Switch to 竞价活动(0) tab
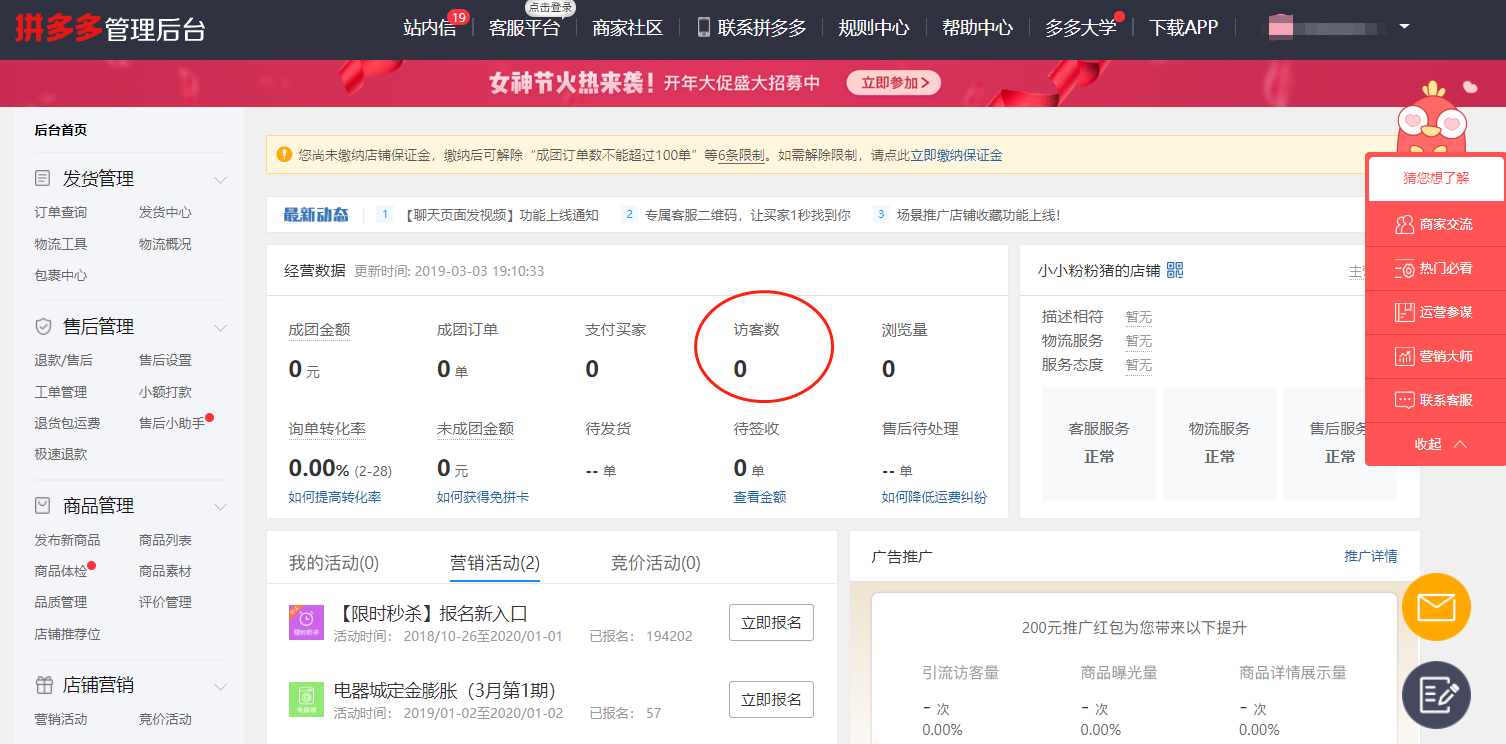 [656, 563]
